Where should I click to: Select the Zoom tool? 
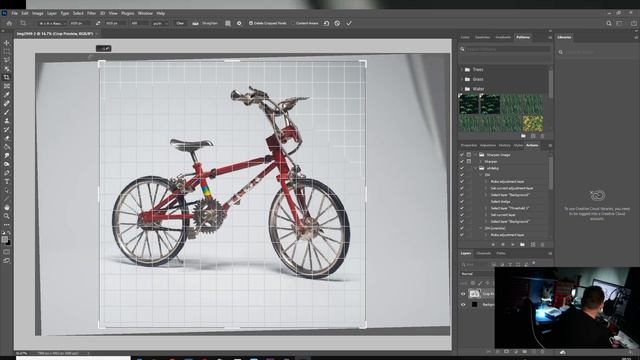point(7,216)
